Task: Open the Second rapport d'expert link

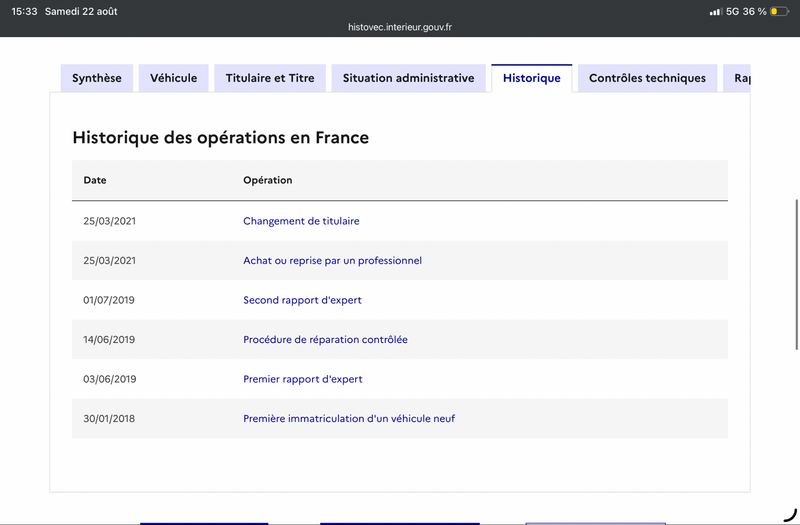Action: click(x=302, y=300)
